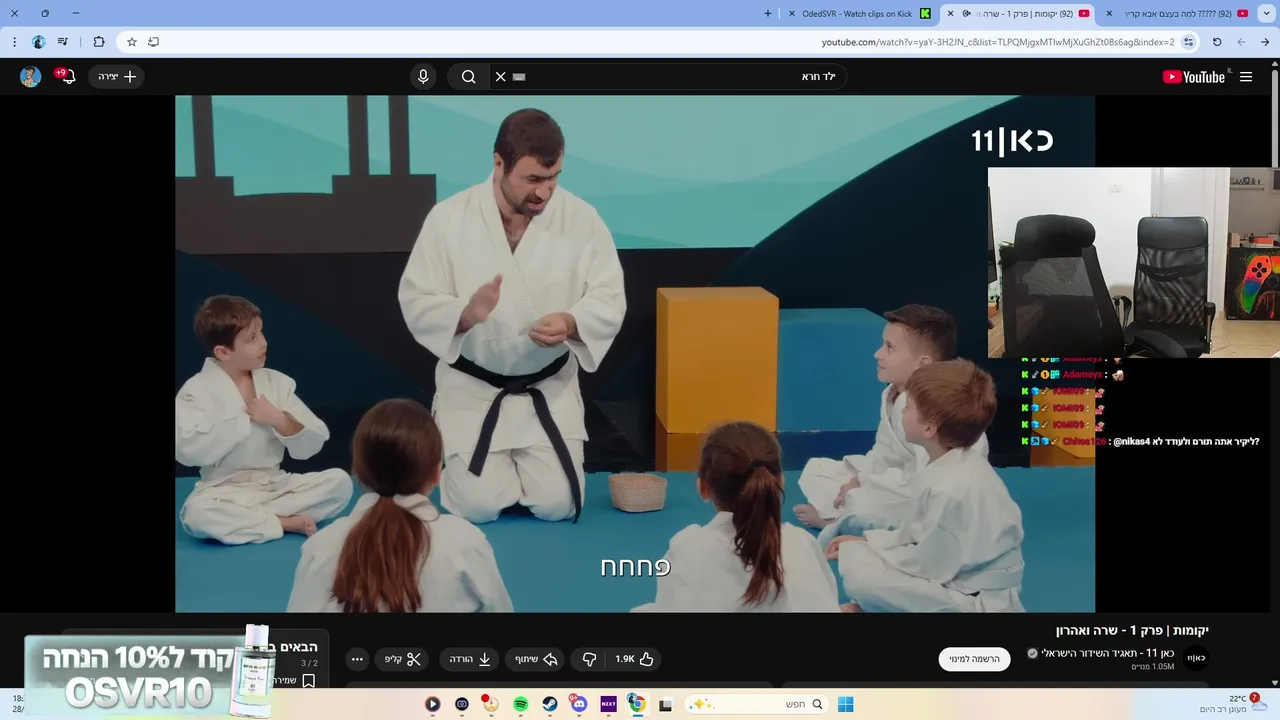Open Steam on the taskbar
This screenshot has width=1280, height=720.
pyautogui.click(x=550, y=704)
